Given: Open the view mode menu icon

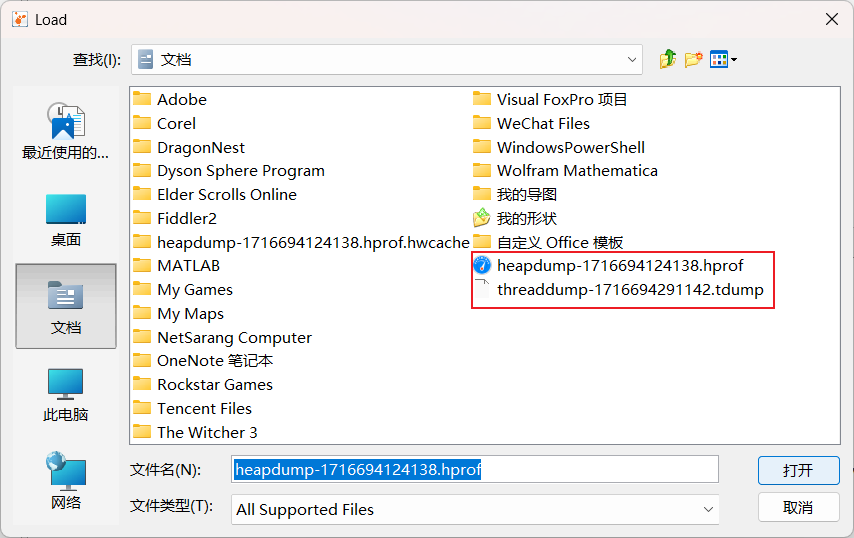Looking at the screenshot, I should [722, 60].
